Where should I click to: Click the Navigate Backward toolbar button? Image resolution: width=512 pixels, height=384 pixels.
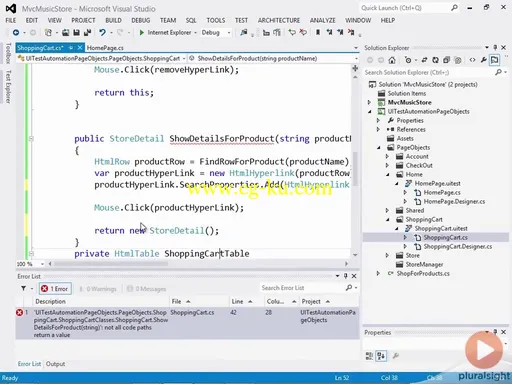16,32
